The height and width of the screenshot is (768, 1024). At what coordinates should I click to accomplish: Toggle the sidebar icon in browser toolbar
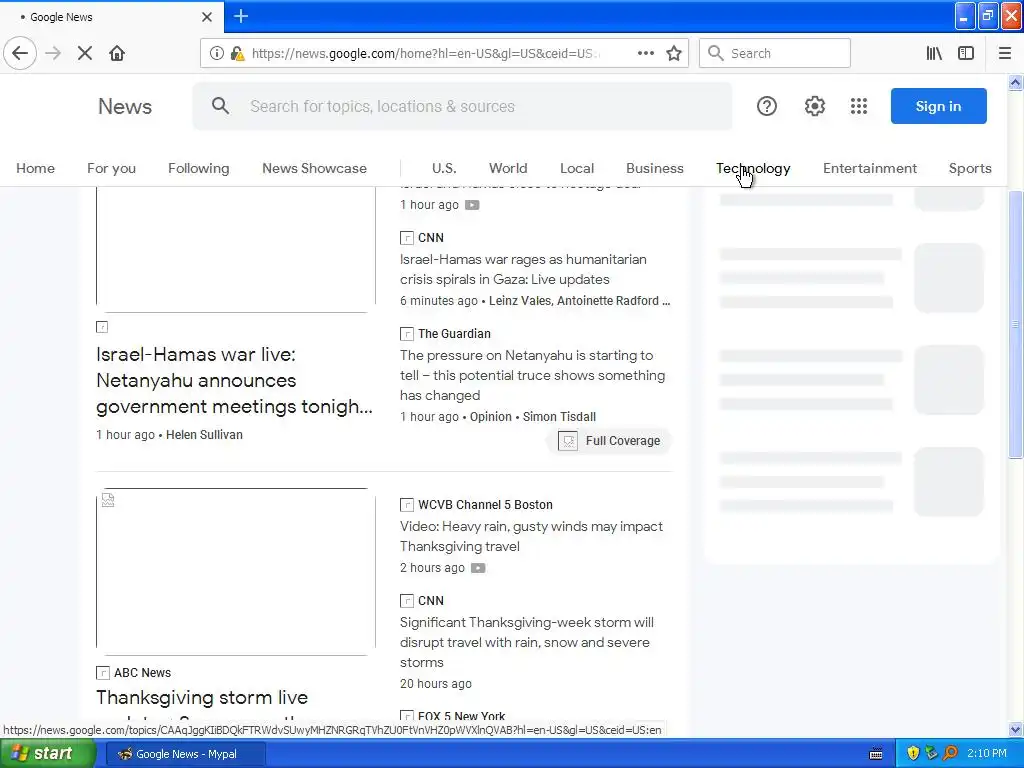click(x=966, y=53)
